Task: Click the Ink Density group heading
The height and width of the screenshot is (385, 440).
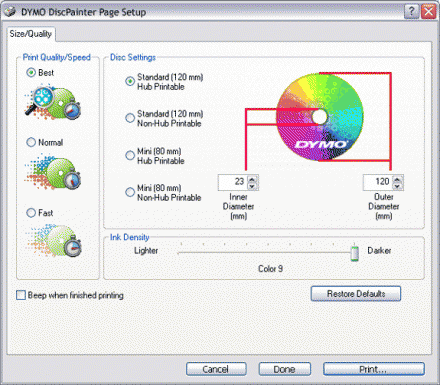Action: 129,237
